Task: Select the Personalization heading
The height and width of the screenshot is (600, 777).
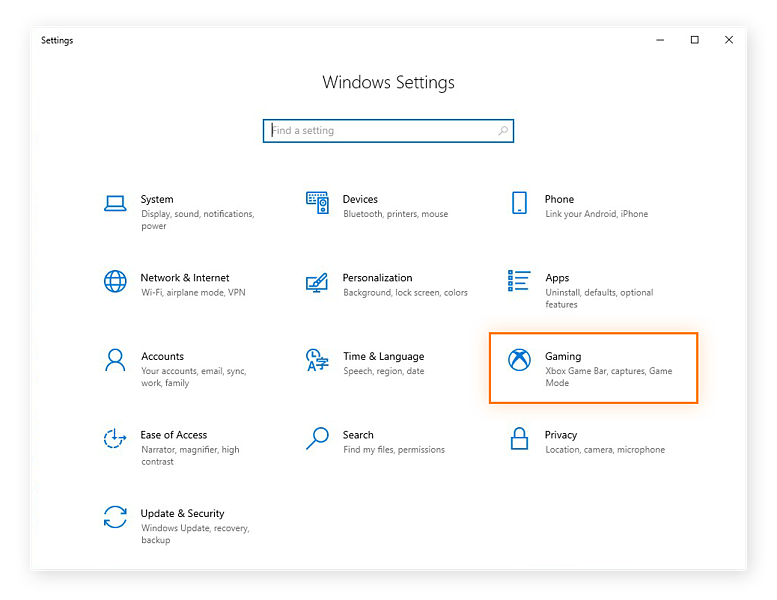Action: point(378,278)
